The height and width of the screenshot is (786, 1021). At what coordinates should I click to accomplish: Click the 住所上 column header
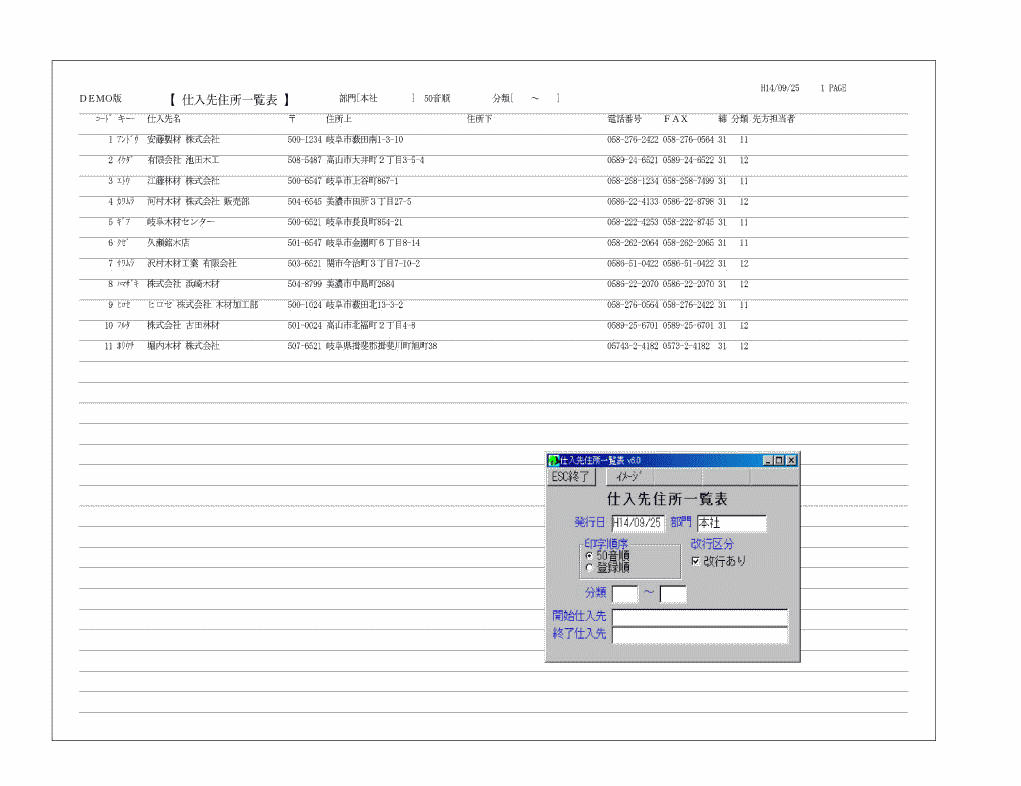(339, 119)
